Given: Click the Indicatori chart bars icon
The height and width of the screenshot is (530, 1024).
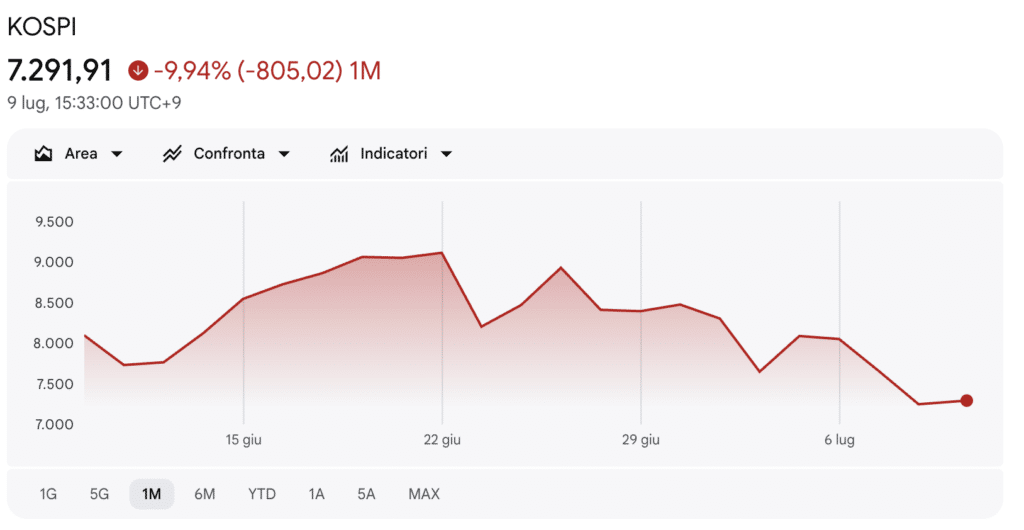Looking at the screenshot, I should tap(339, 154).
